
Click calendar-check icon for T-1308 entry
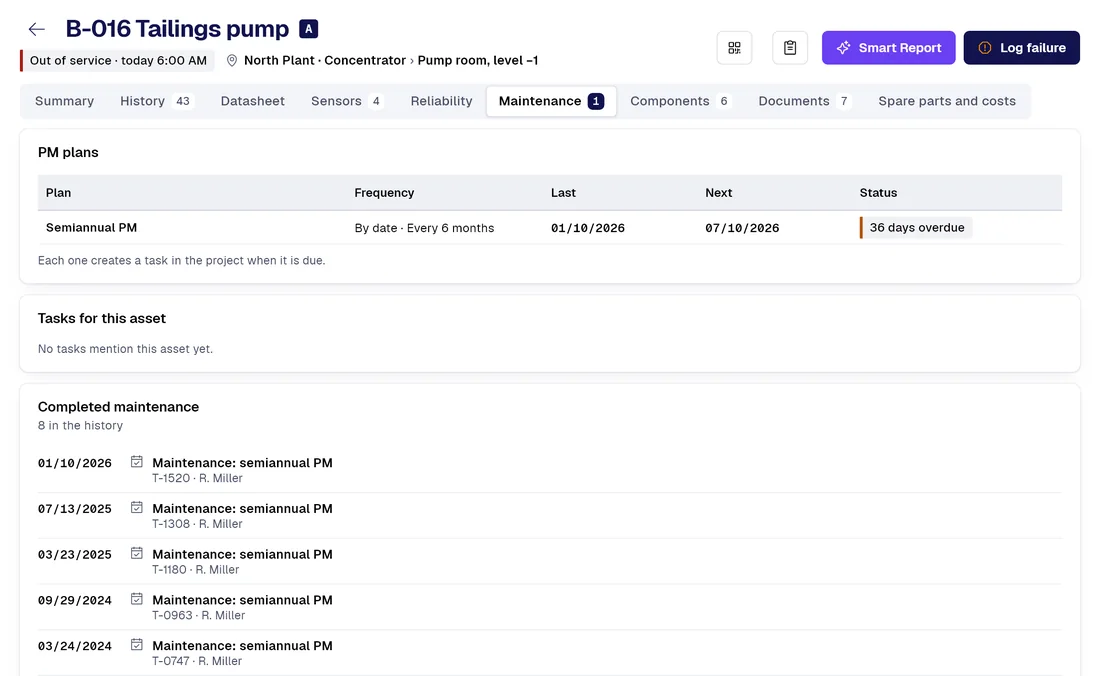click(137, 508)
